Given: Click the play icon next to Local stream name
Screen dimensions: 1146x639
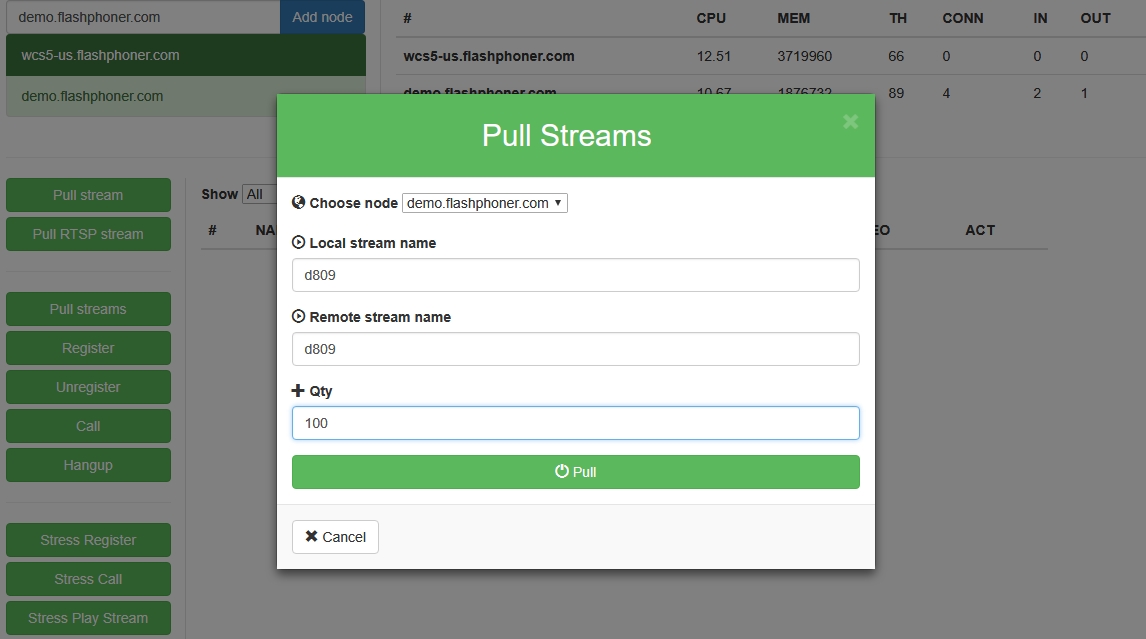Looking at the screenshot, I should tap(298, 242).
